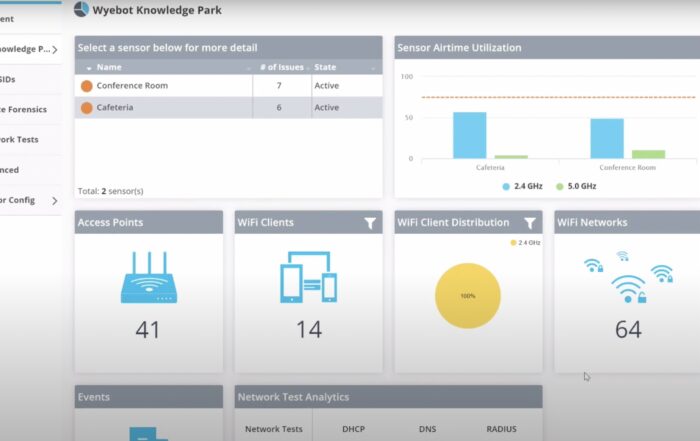This screenshot has width=700, height=441.
Task: Select the Cafeteria sensor row
Action: click(229, 108)
